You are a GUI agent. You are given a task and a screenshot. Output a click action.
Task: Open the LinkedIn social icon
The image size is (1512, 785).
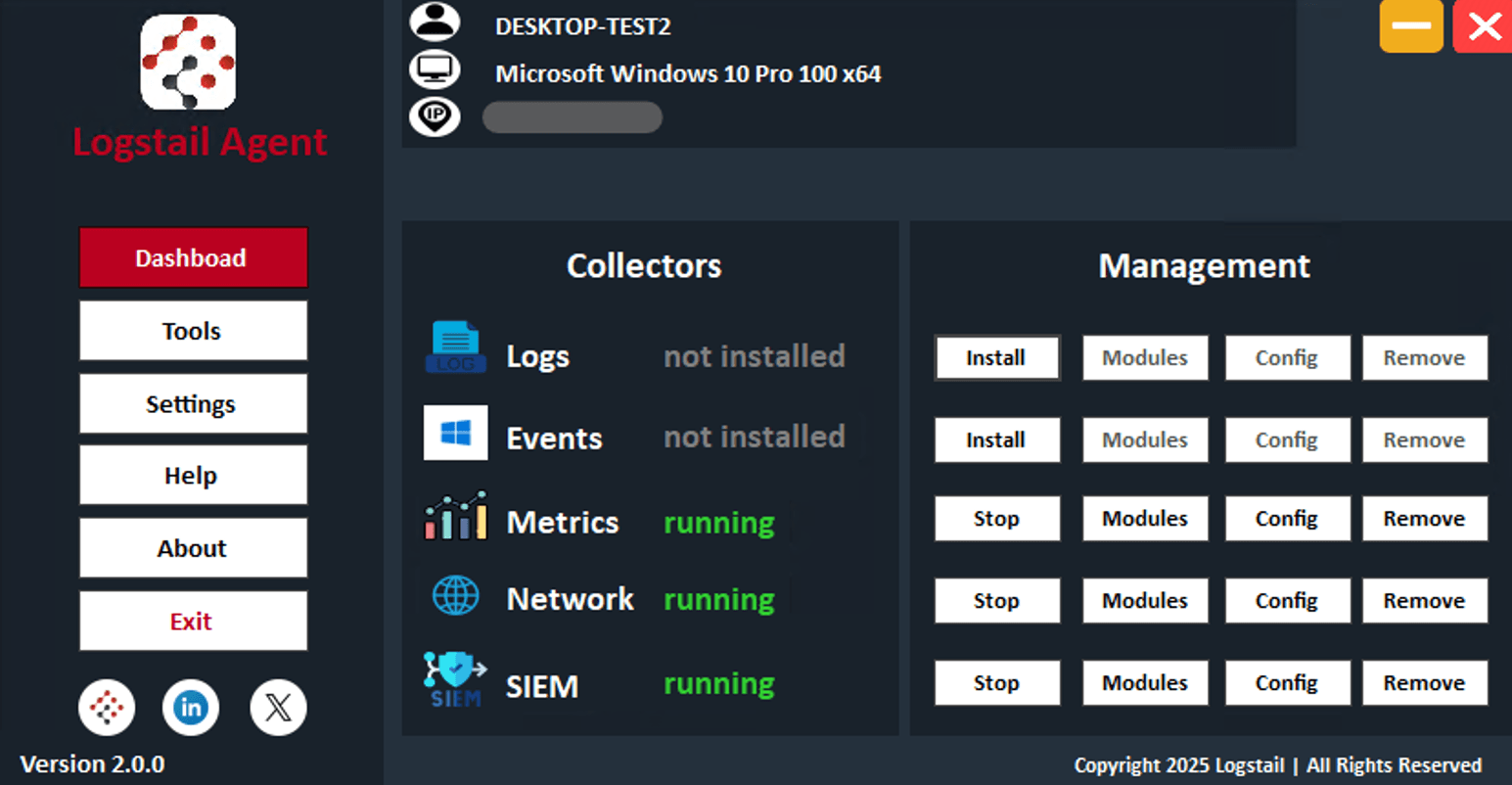pos(191,707)
